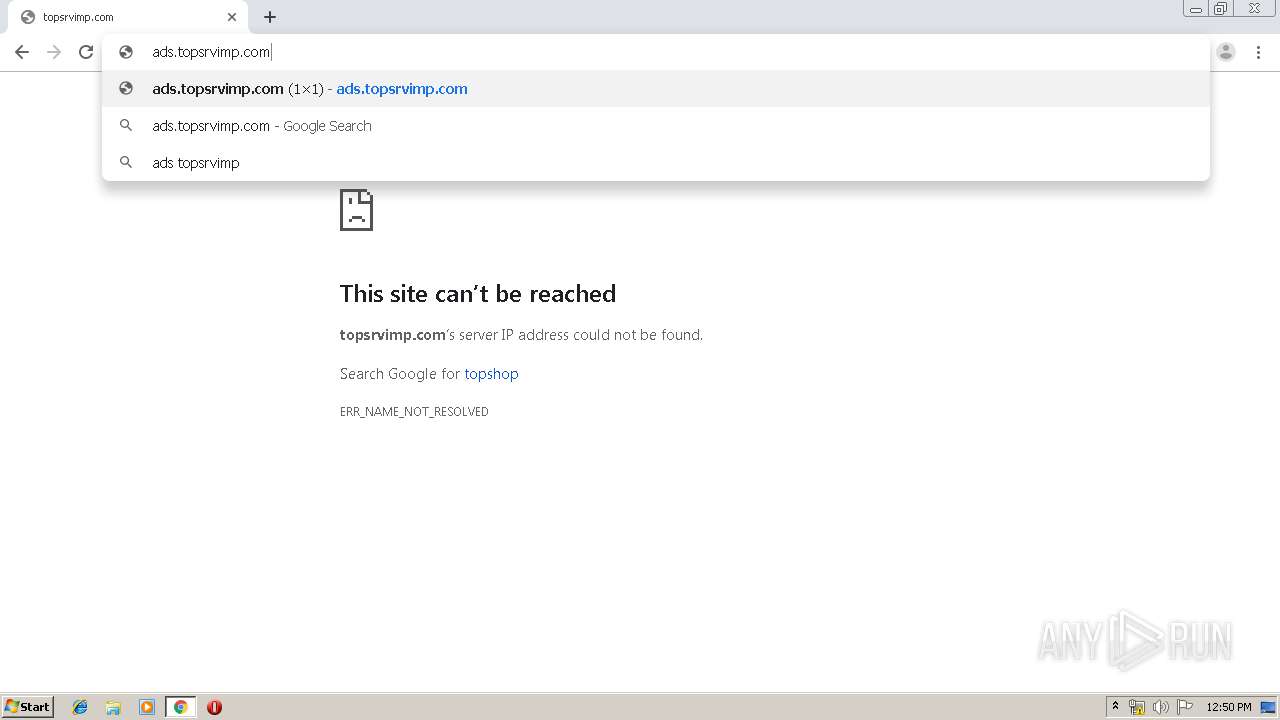Restore down the Chrome window
Viewport: 1280px width, 720px height.
[x=1220, y=9]
